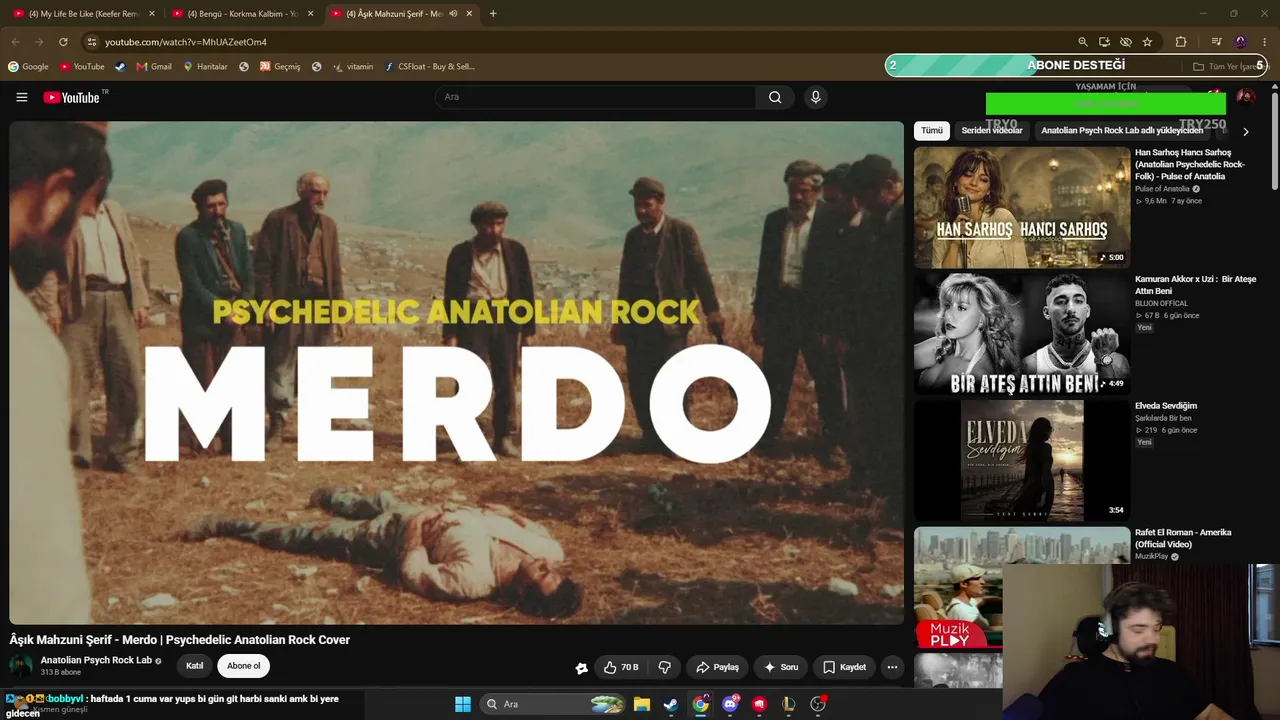Open Chrome from the taskbar
The image size is (1280, 720).
click(701, 704)
